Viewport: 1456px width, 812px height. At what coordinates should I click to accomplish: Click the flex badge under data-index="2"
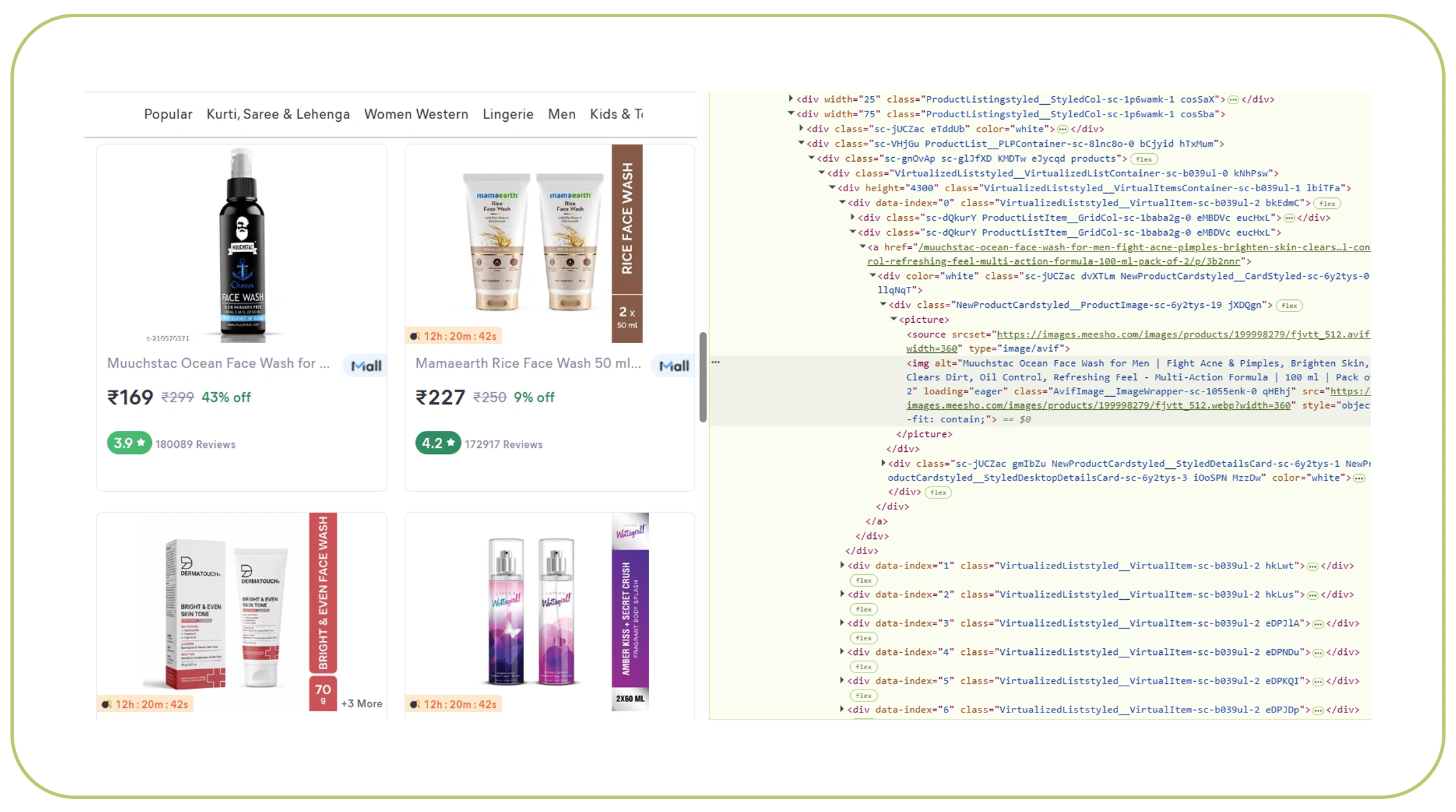tap(864, 609)
